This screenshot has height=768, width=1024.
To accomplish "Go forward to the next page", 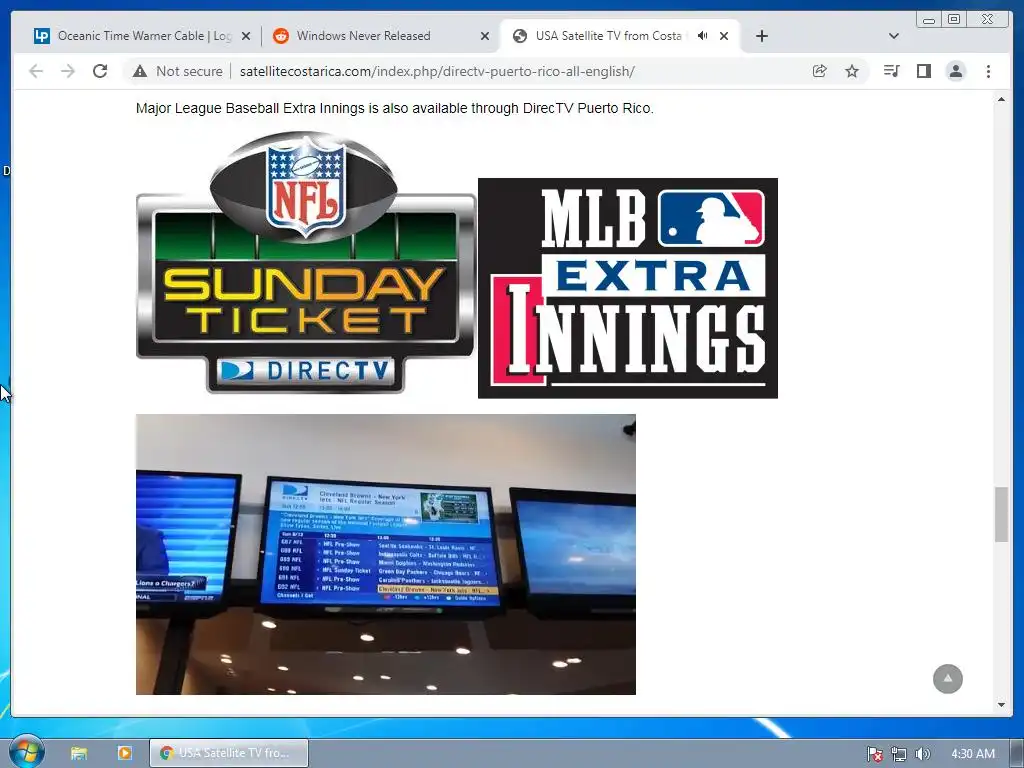I will pos(68,71).
